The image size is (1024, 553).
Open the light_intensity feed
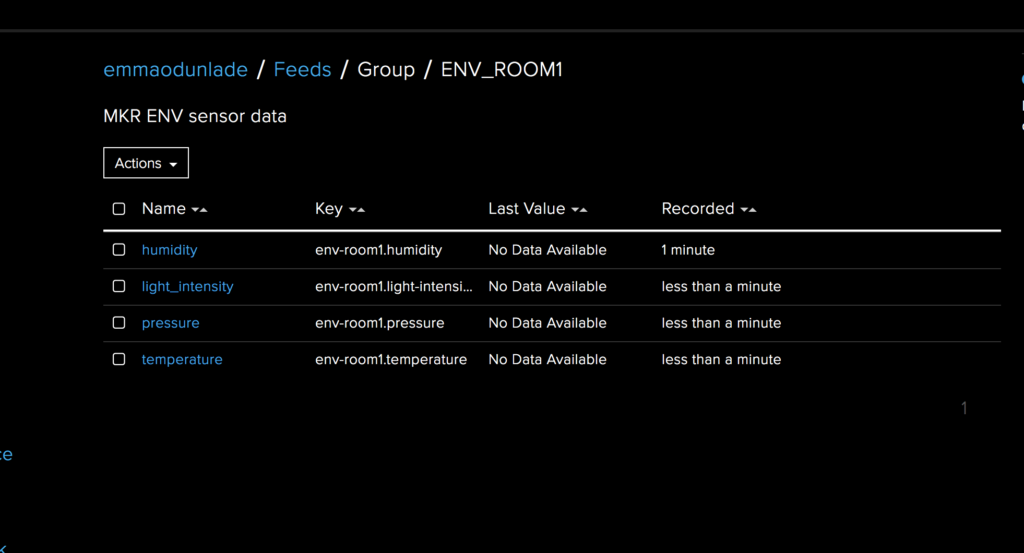pos(187,287)
